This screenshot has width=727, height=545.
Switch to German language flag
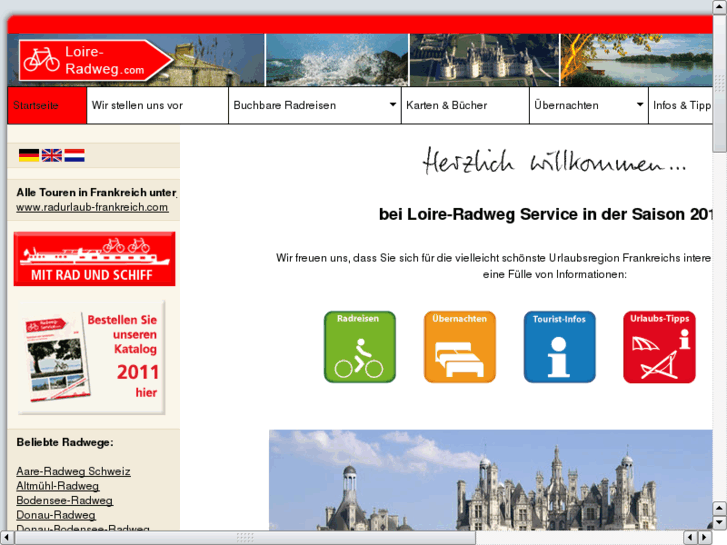point(29,155)
